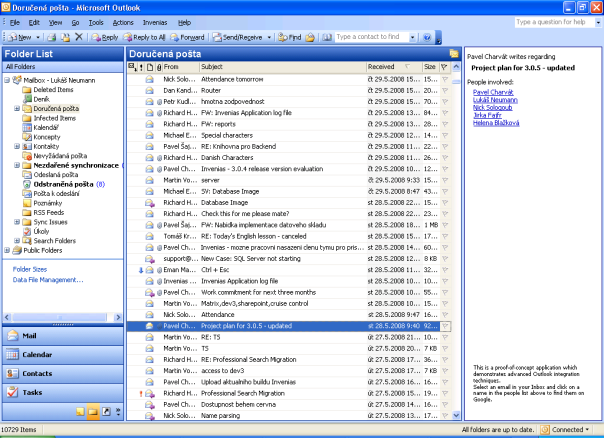Open the Mail pane

pos(63,336)
